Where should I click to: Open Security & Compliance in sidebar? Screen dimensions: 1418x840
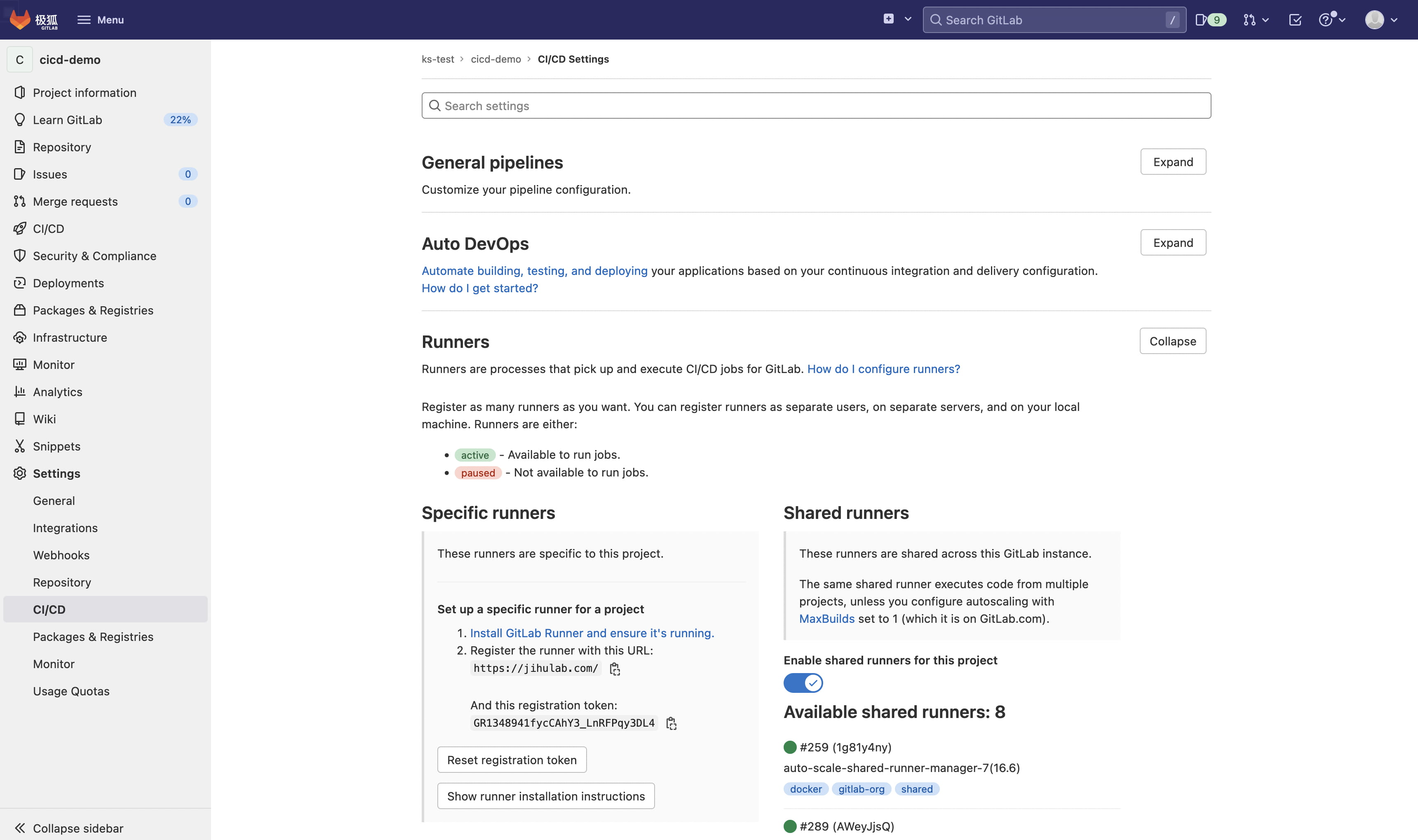[94, 256]
